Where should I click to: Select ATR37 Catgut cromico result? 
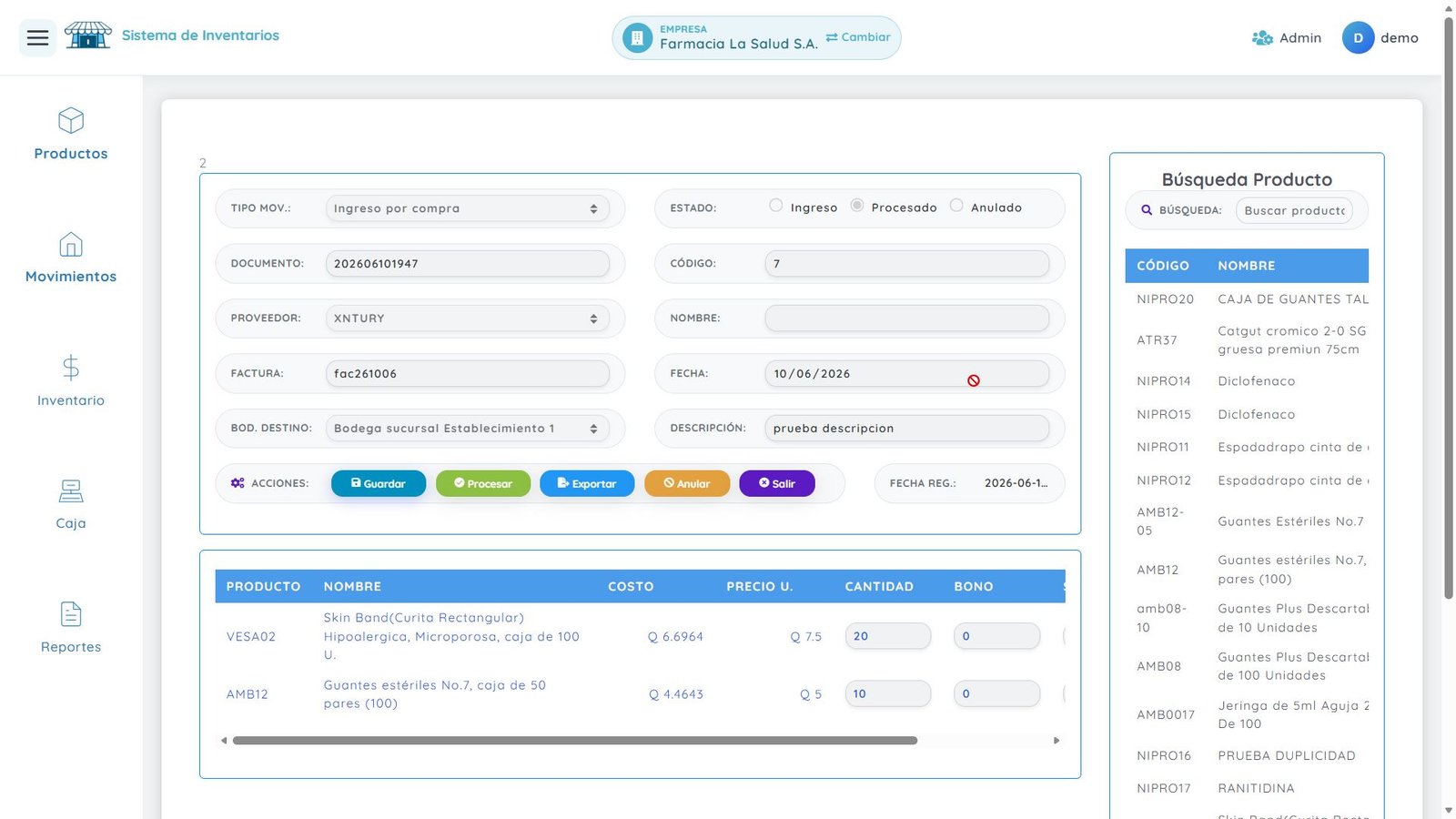(1247, 340)
